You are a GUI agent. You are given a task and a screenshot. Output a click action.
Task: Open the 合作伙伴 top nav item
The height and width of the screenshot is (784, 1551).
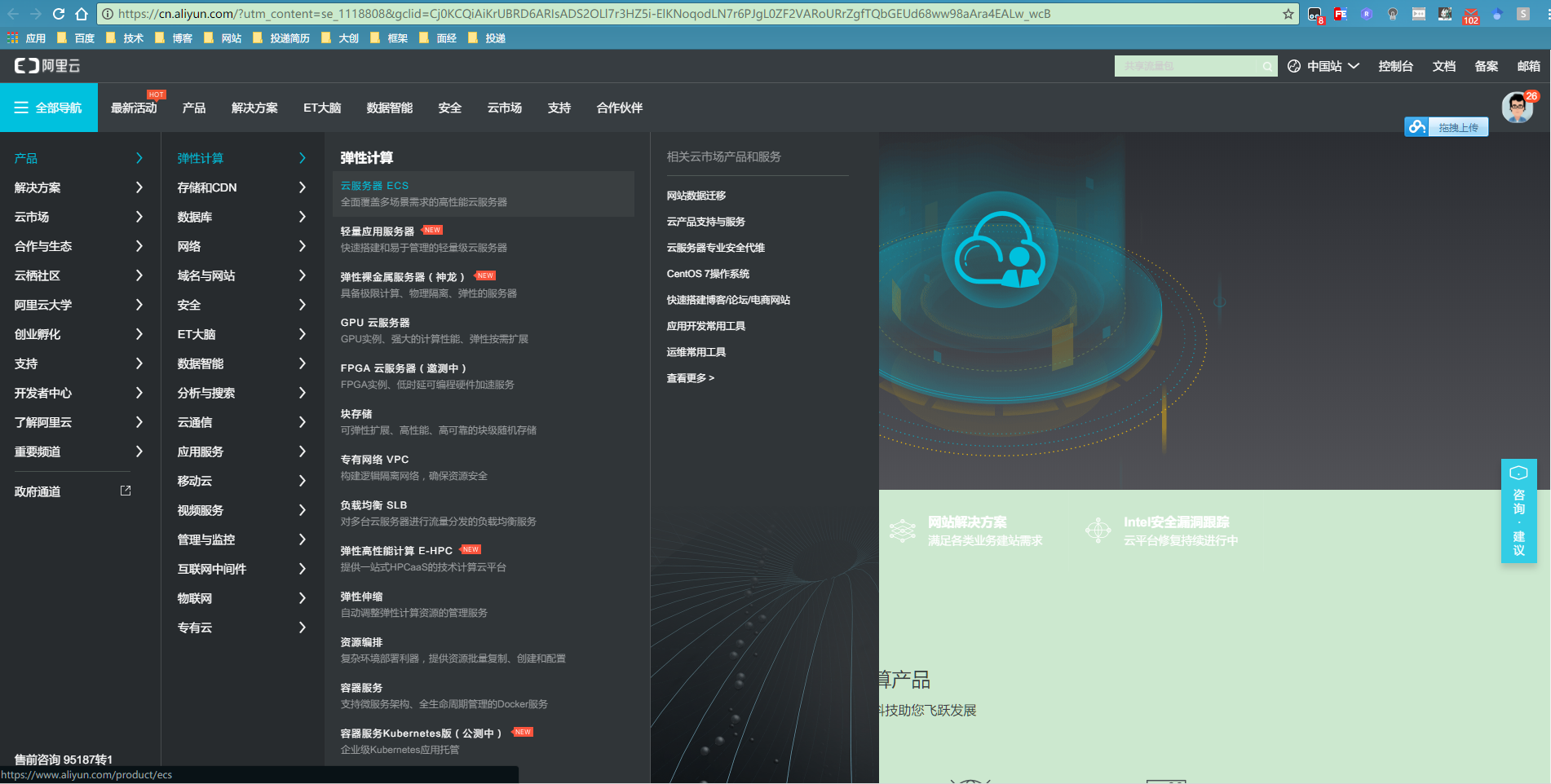[620, 108]
